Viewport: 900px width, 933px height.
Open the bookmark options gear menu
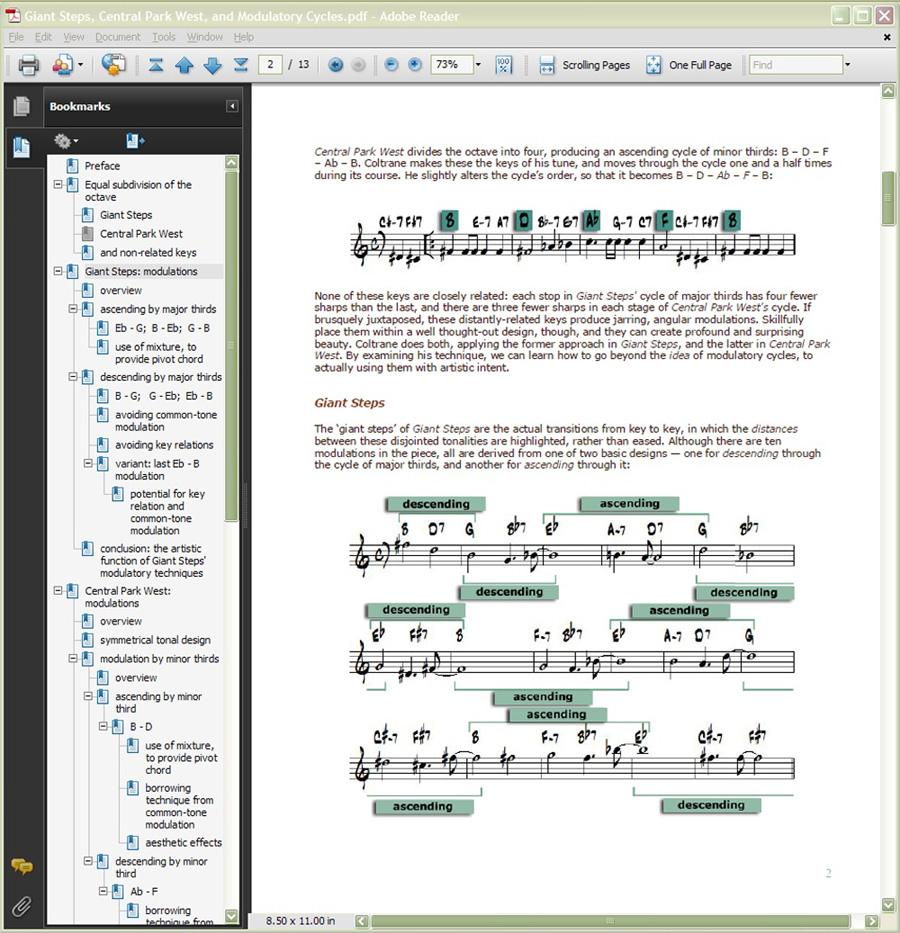click(62, 141)
